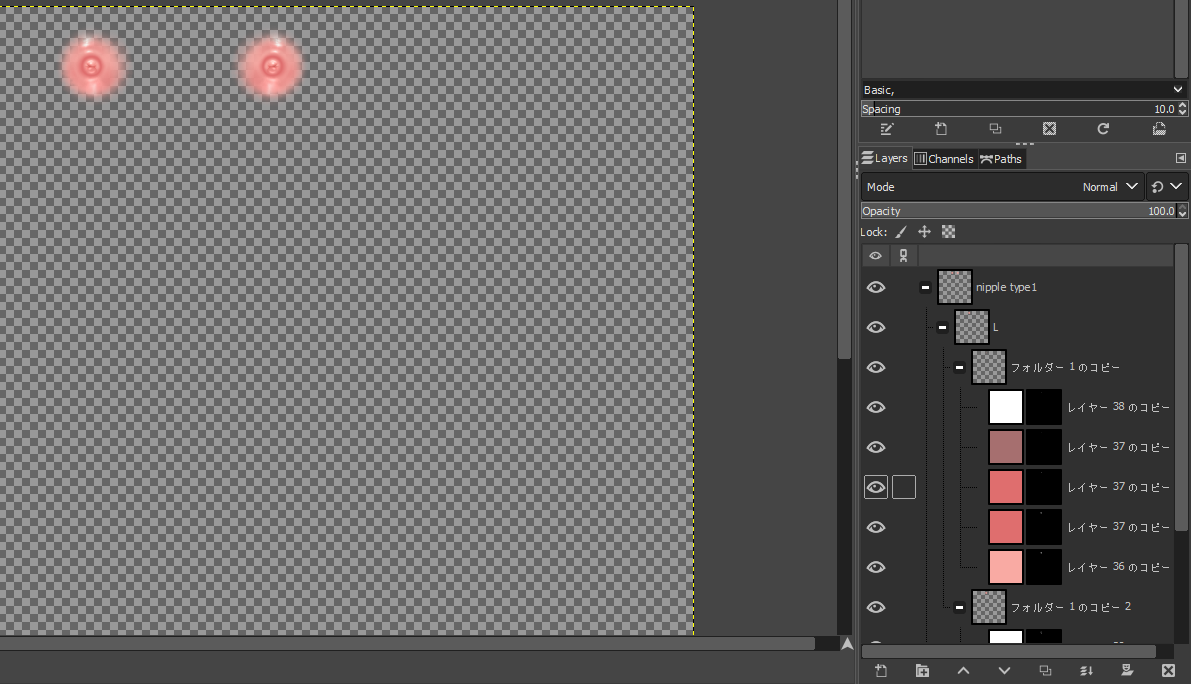Viewport: 1191px width, 684px height.
Task: Lock the alpha channel
Action: pos(949,232)
